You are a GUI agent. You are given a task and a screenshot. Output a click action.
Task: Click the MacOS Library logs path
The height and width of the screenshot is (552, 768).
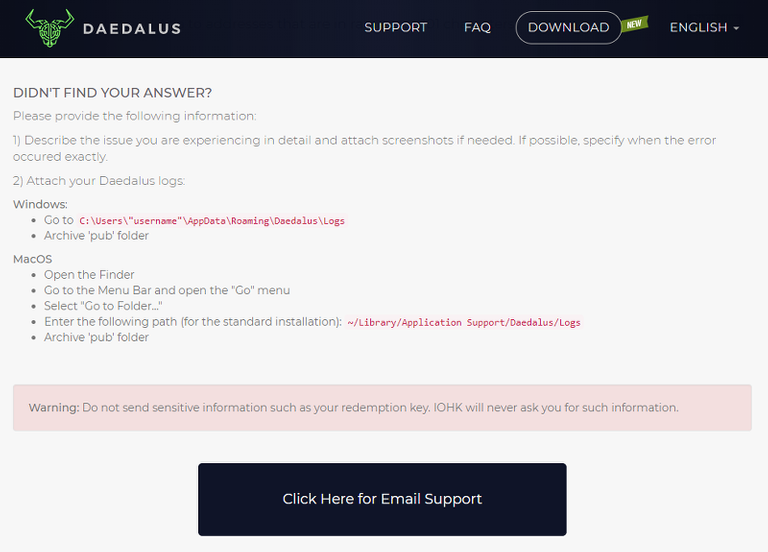pos(463,322)
